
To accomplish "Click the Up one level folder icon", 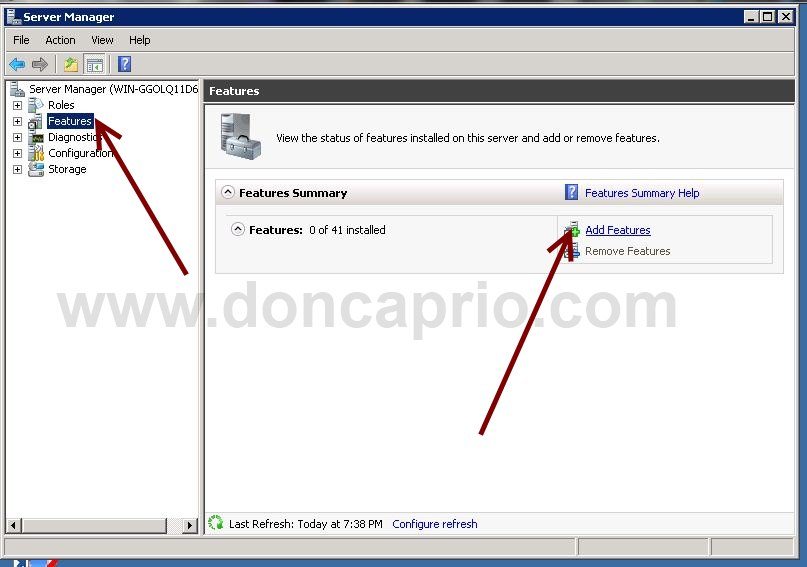I will tap(71, 64).
